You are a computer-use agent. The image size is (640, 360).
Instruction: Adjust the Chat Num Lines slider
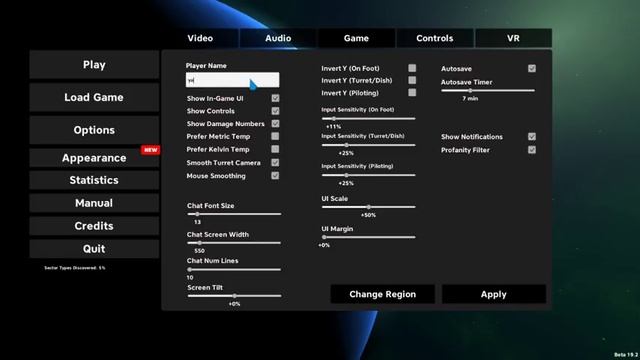(234, 270)
